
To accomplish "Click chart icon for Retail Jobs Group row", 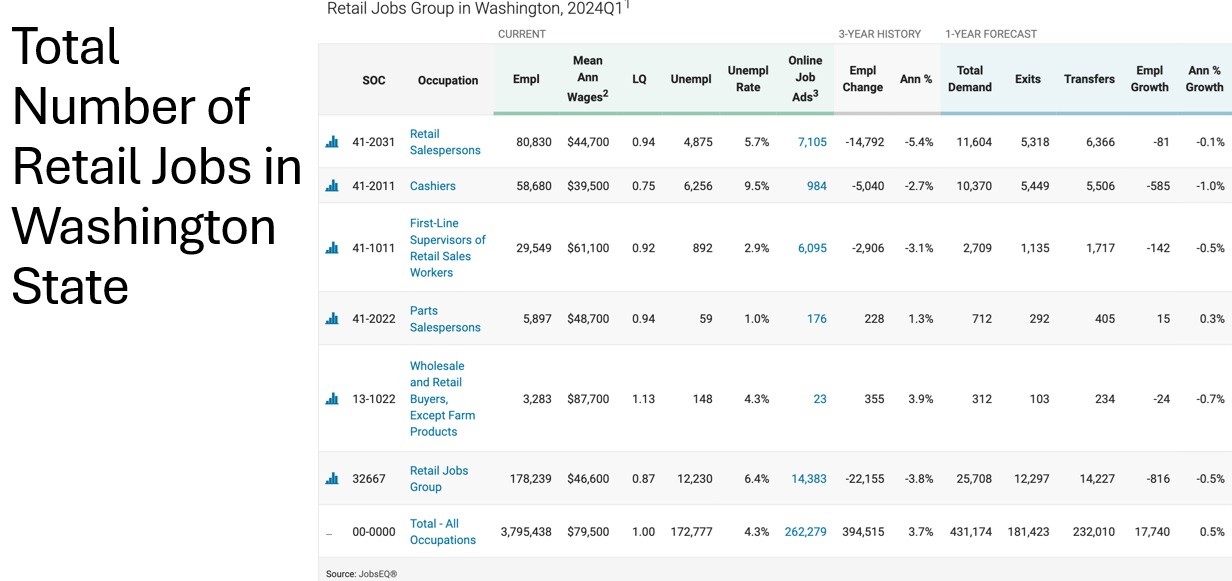I will pyautogui.click(x=332, y=479).
